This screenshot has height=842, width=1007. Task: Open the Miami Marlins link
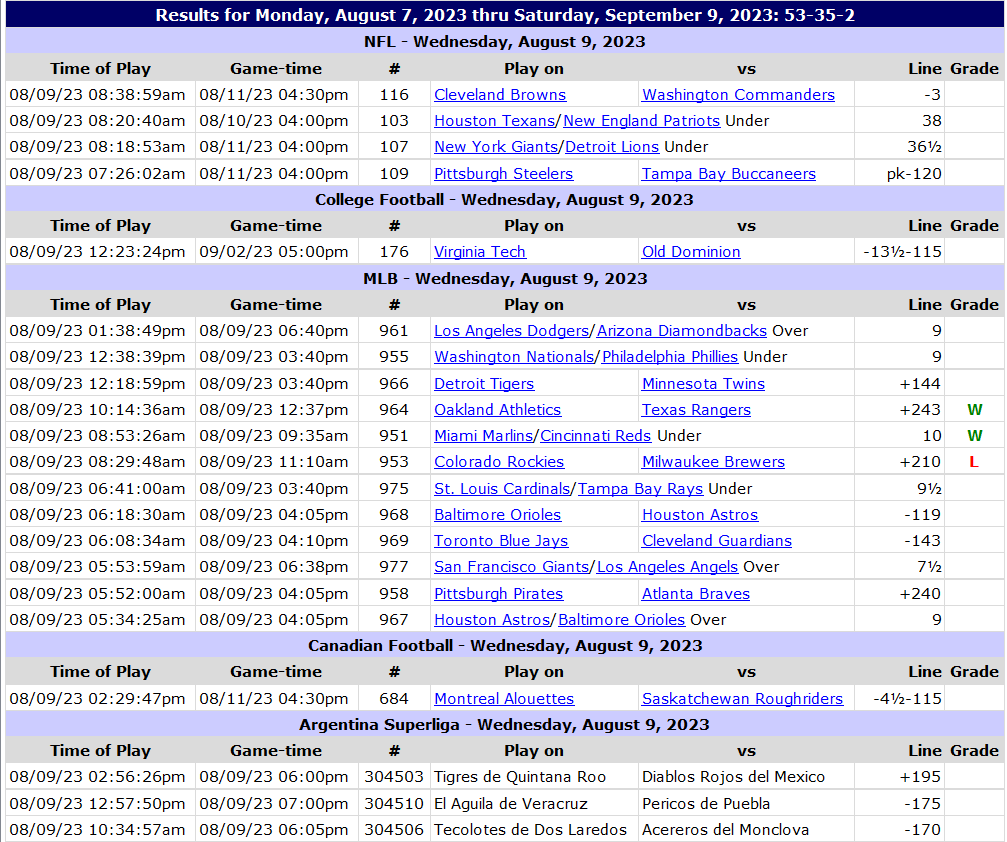484,436
